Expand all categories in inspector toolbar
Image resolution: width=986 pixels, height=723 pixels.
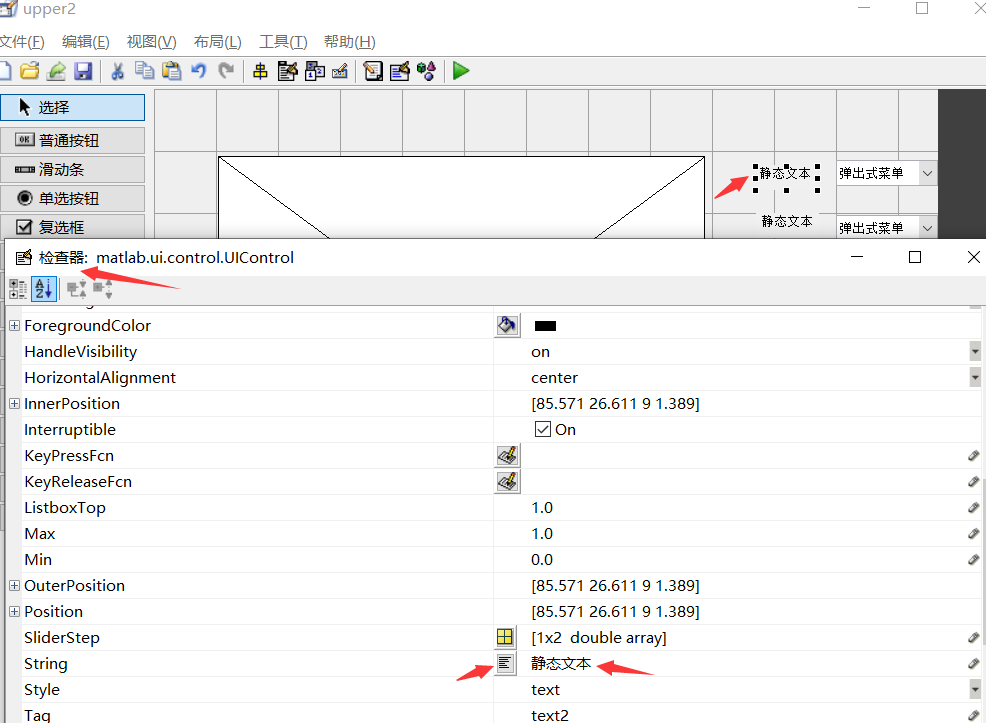(77, 289)
